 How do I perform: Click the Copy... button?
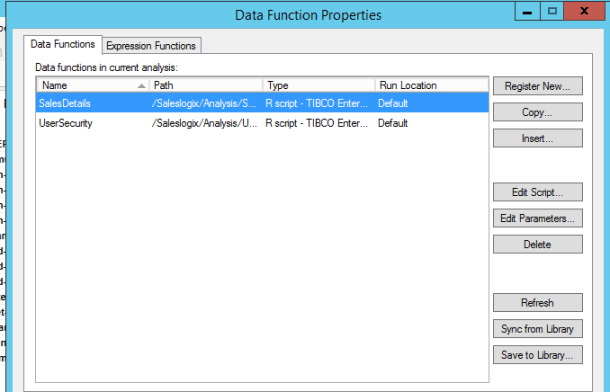tap(538, 112)
